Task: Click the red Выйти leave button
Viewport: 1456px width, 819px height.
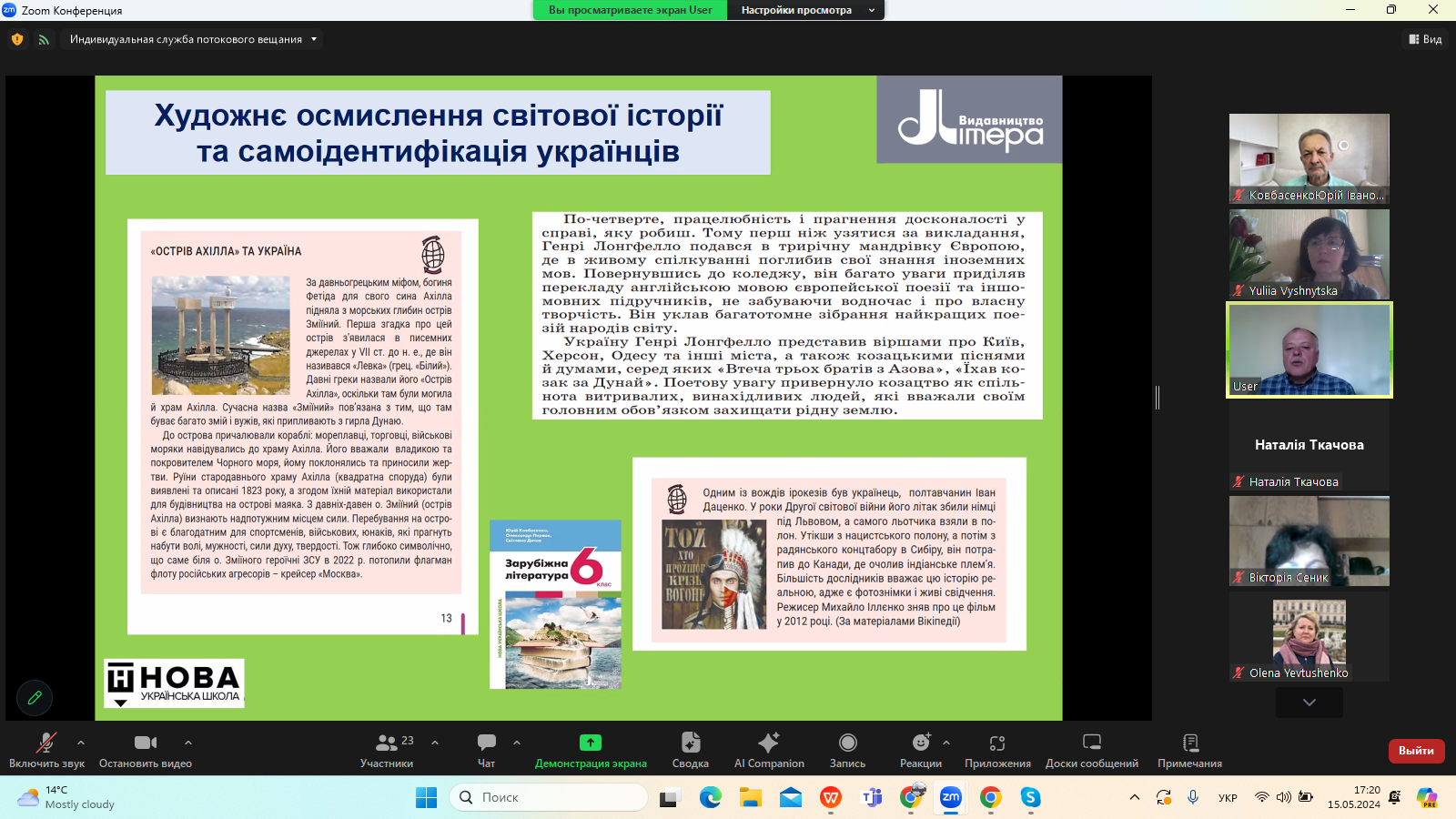Action: pyautogui.click(x=1416, y=751)
